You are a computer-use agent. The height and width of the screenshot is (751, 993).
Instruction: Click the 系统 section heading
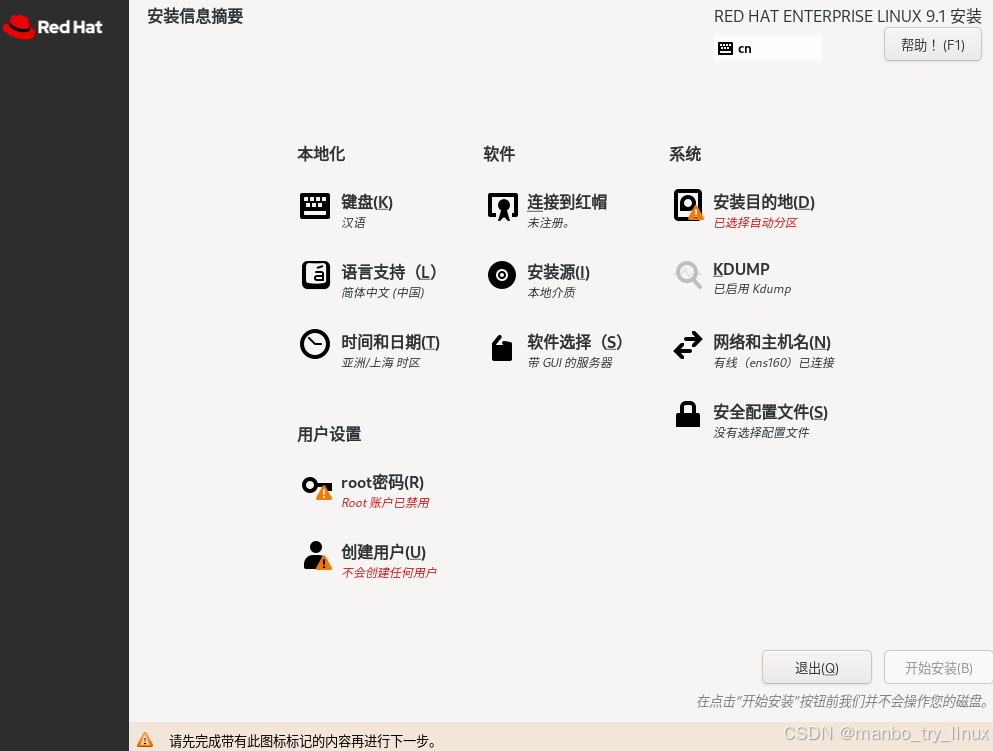(x=685, y=154)
